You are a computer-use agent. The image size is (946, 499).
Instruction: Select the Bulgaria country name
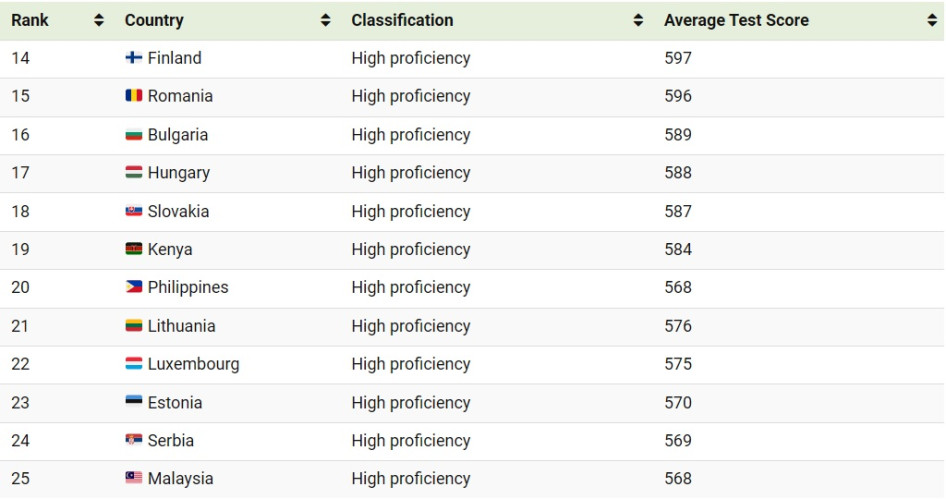coord(178,135)
